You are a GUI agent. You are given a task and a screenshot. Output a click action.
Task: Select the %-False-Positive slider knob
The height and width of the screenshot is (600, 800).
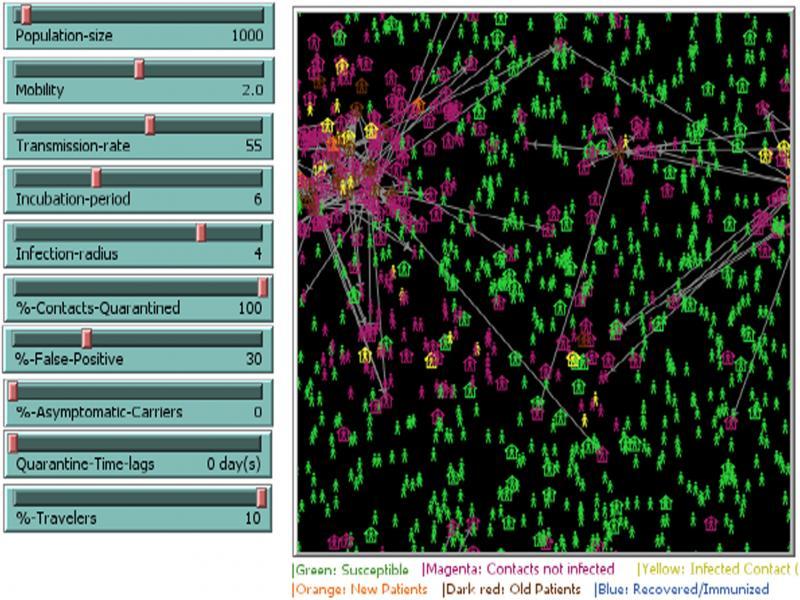[87, 337]
